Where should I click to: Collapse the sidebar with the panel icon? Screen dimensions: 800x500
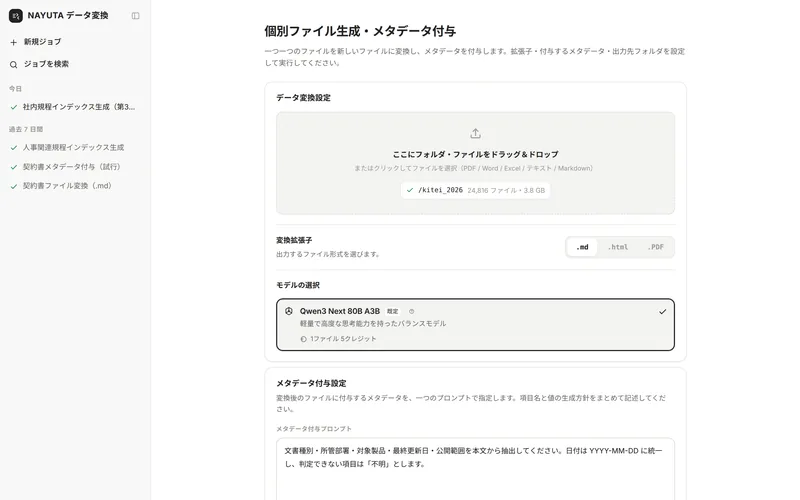(x=135, y=16)
